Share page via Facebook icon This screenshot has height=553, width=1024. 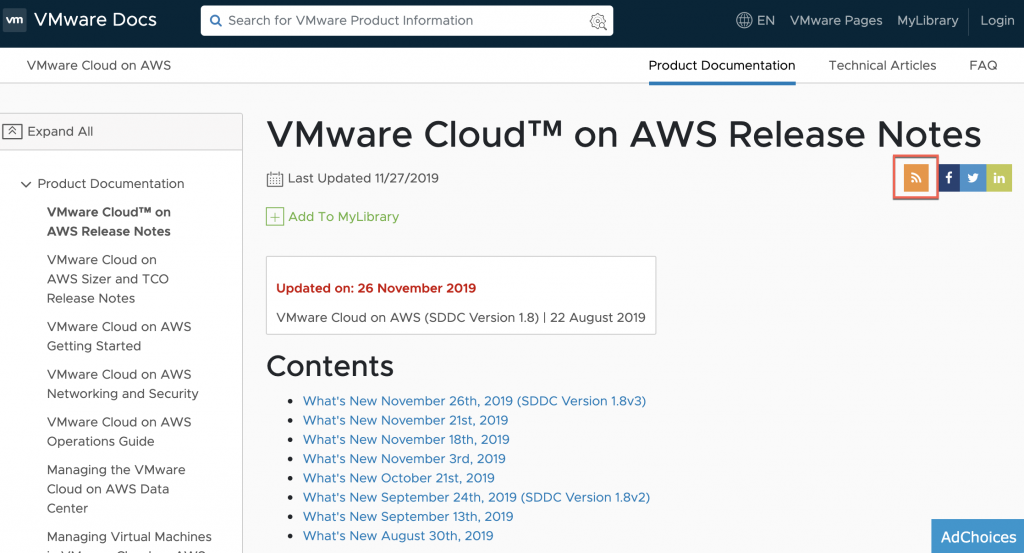(948, 178)
